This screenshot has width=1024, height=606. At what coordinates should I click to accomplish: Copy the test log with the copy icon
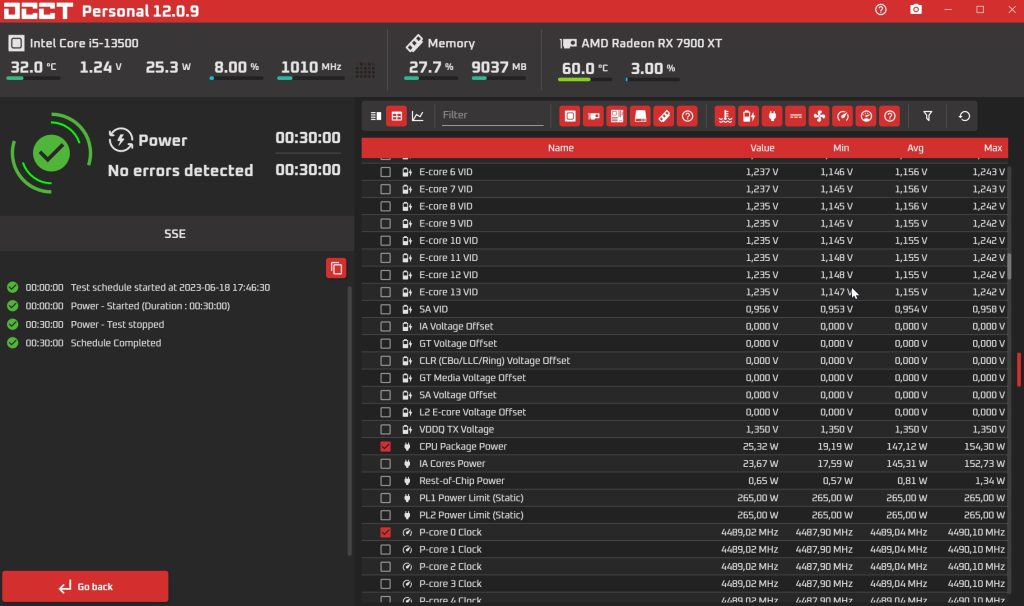pyautogui.click(x=336, y=268)
